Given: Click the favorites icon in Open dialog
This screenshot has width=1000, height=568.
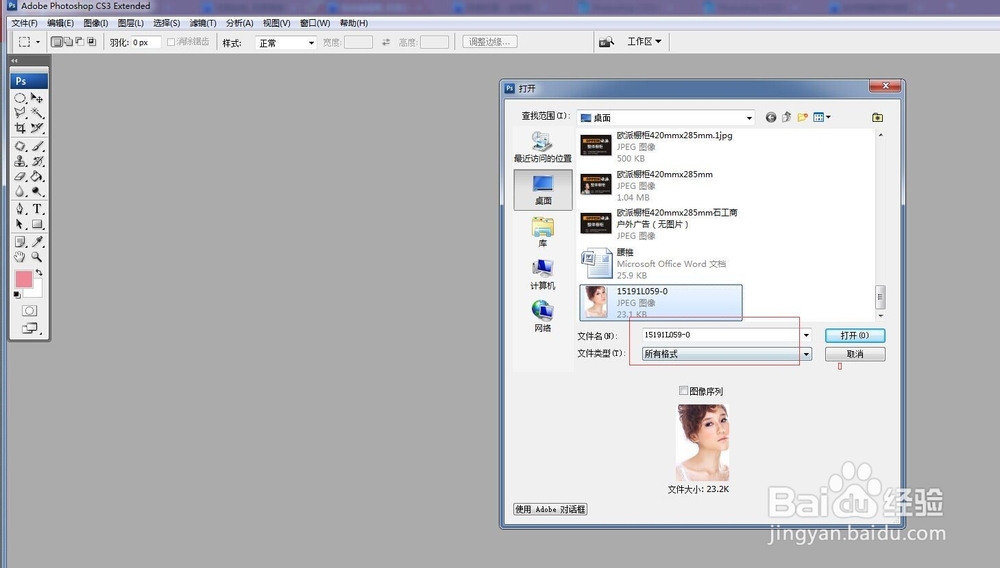Looking at the screenshot, I should click(x=878, y=117).
